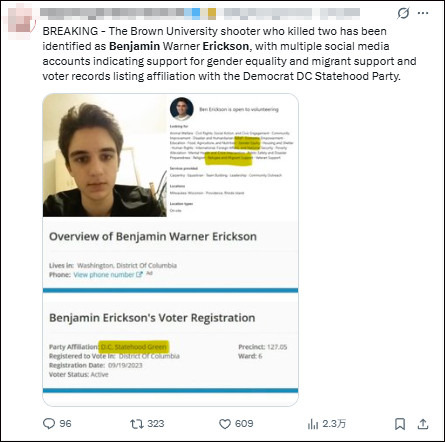445x442 pixels.
Task: Share the post via upload icon
Action: click(x=423, y=424)
